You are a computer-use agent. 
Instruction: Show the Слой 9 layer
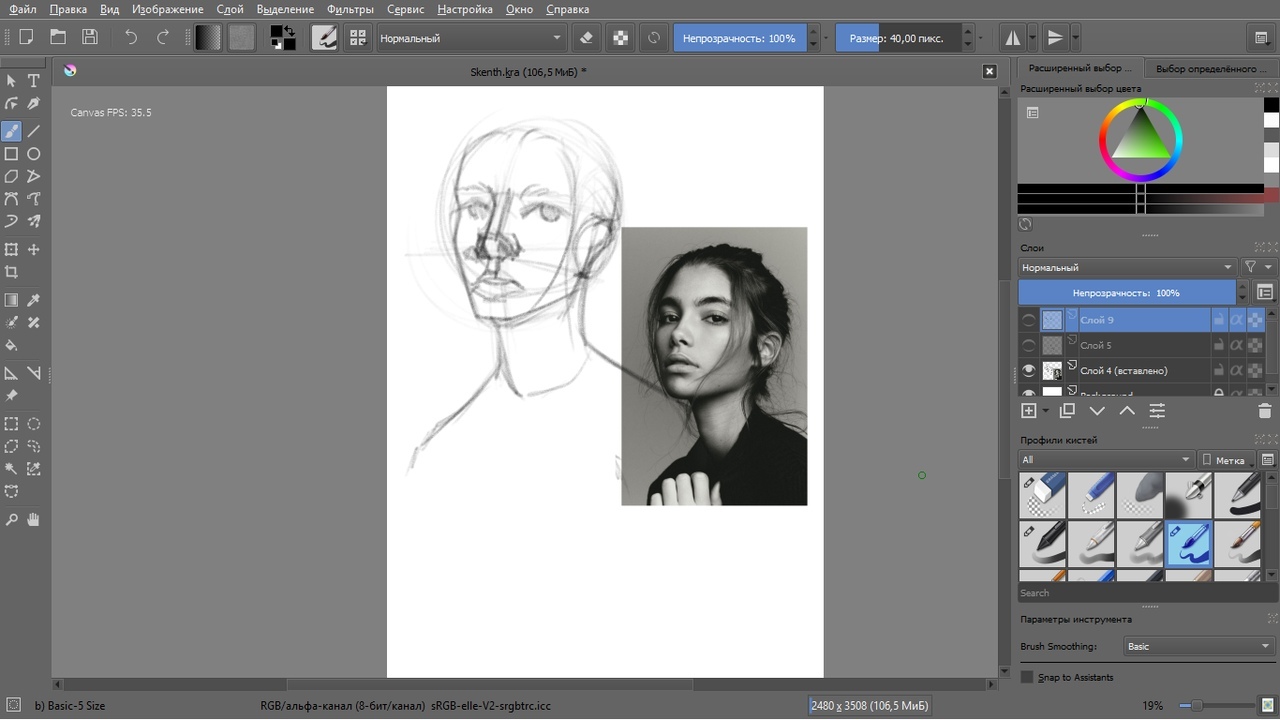pos(1029,320)
